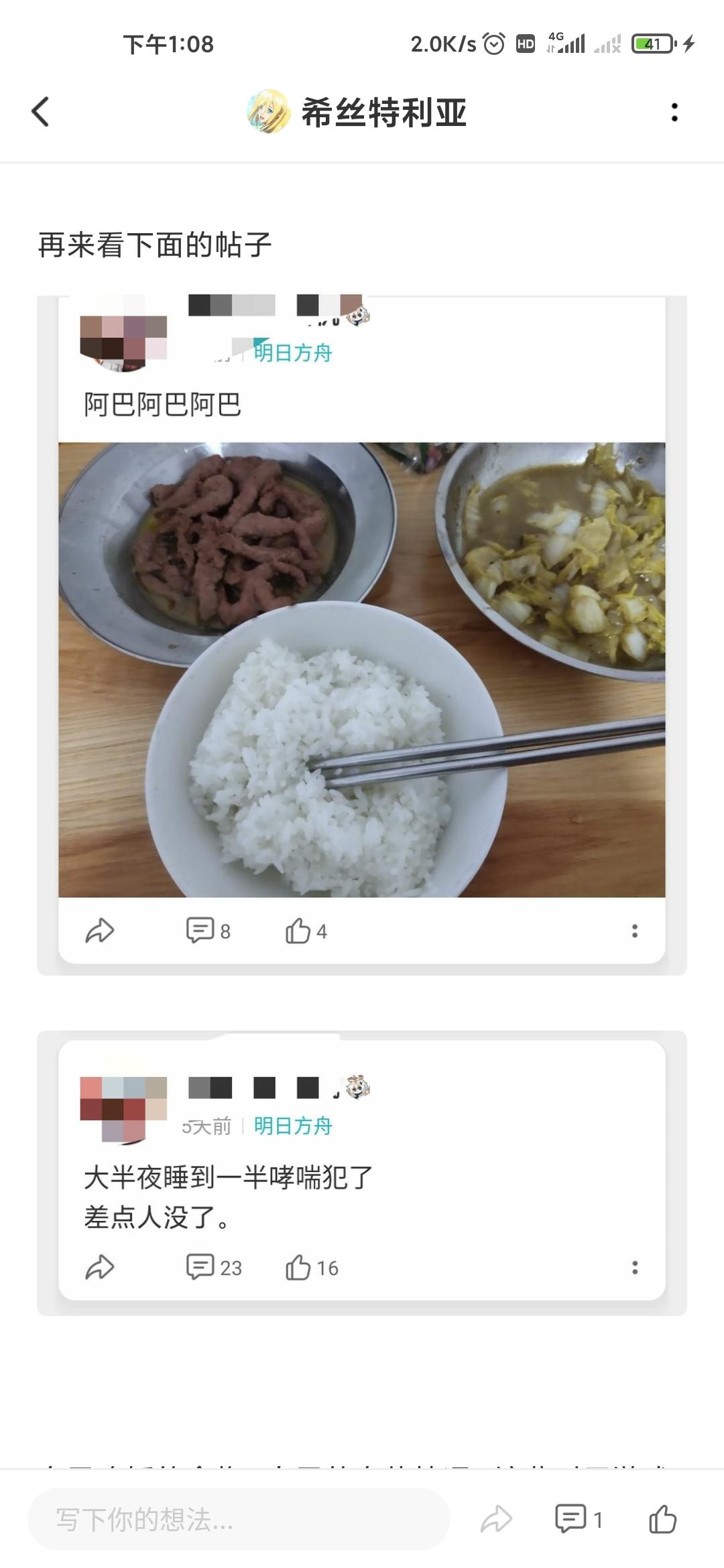Open 明日方舟 tag on first post
This screenshot has height=1568, width=724.
(x=293, y=352)
